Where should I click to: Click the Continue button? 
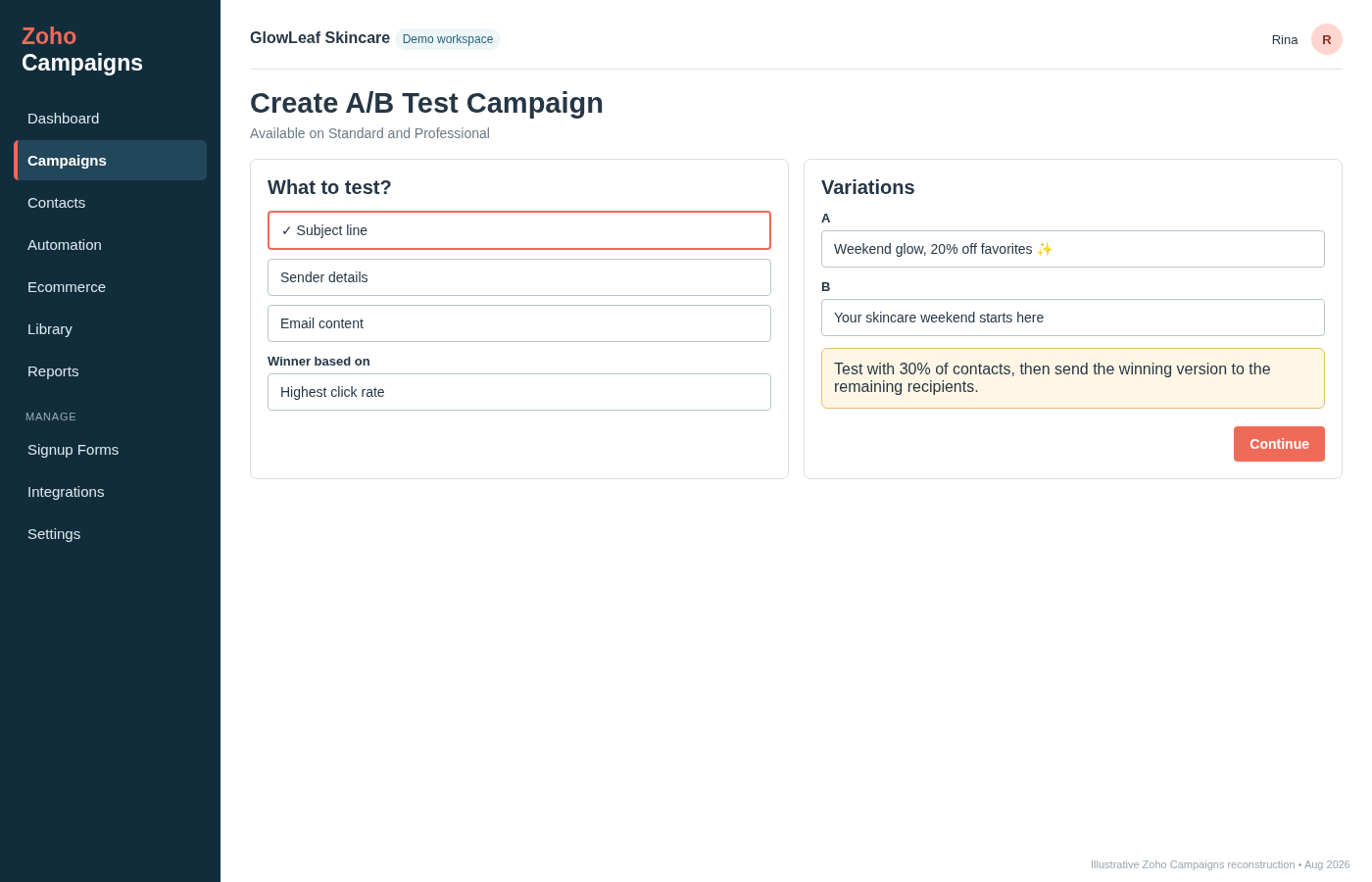point(1279,444)
